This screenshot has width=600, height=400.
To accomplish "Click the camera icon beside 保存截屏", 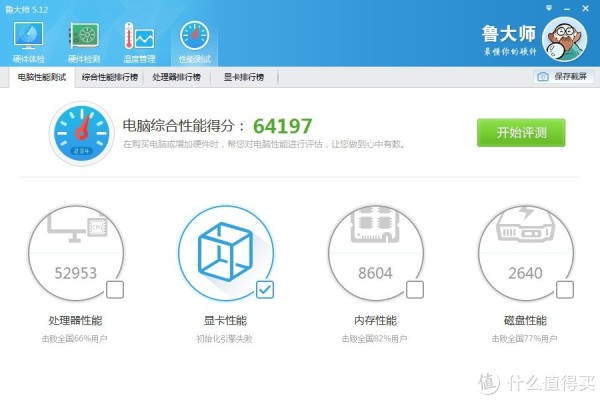I will pyautogui.click(x=543, y=77).
